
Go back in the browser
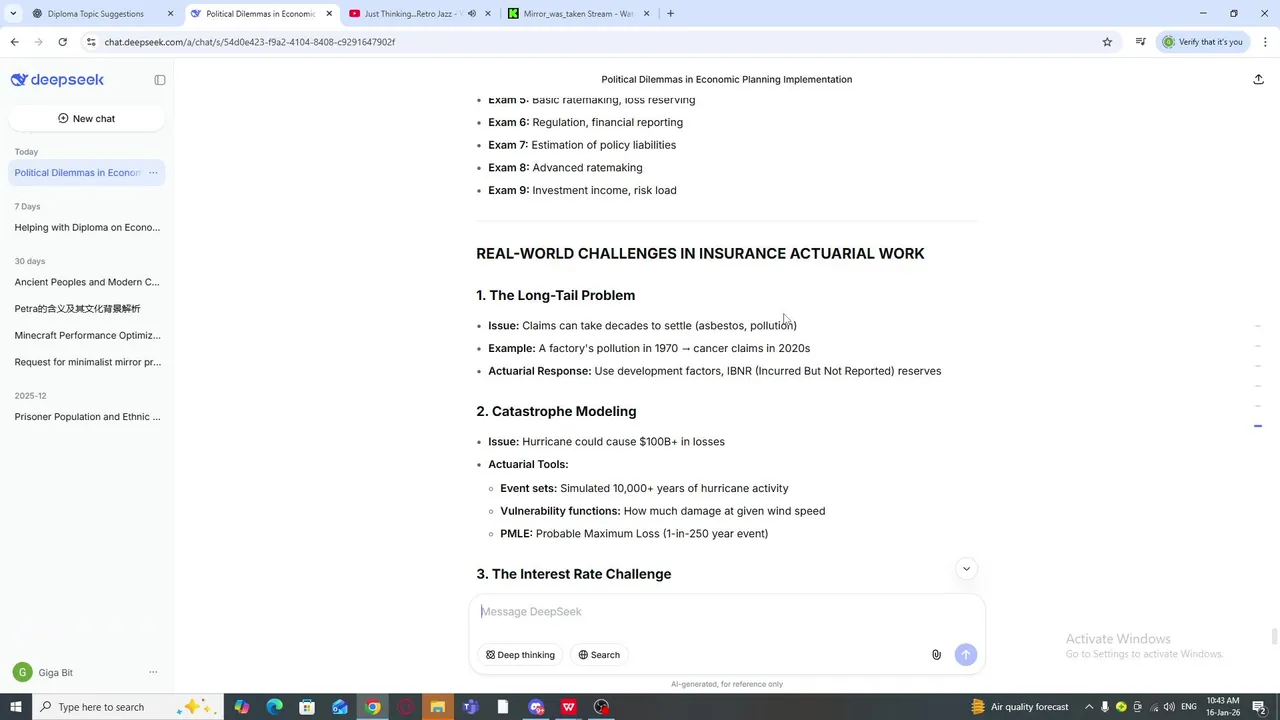[14, 42]
